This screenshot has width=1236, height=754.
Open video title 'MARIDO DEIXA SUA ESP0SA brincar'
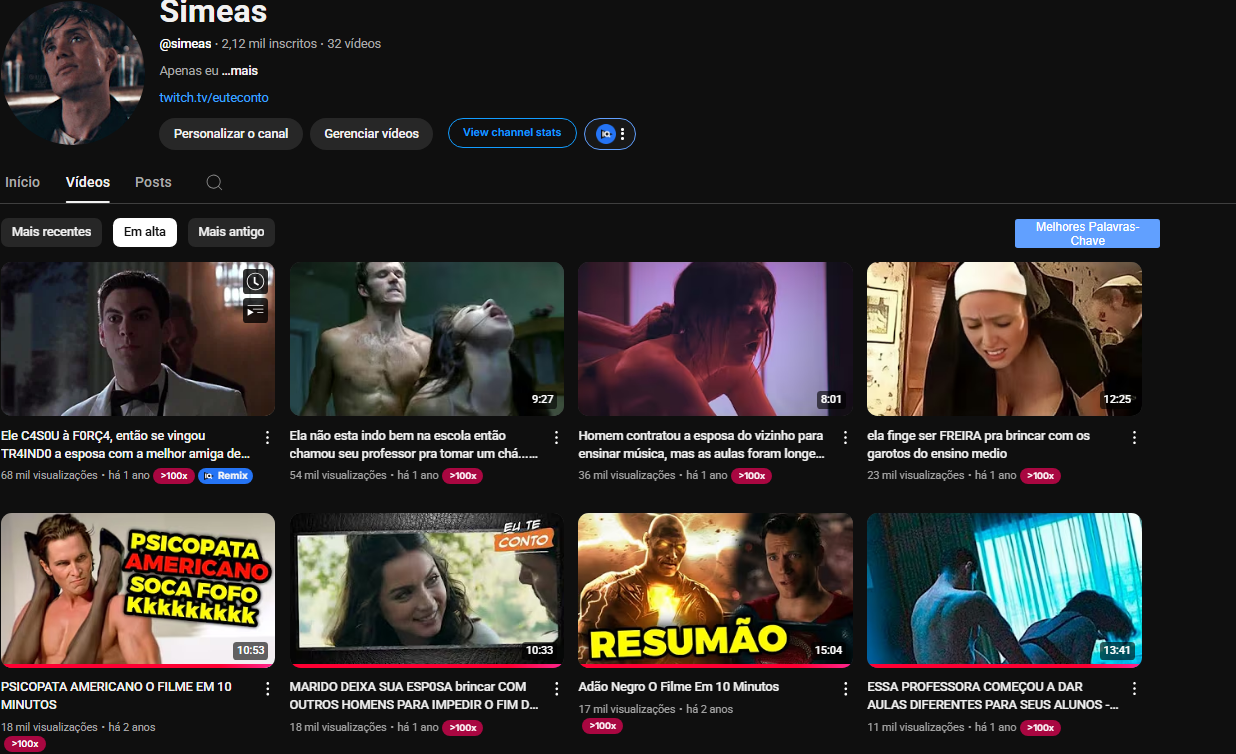(x=414, y=696)
